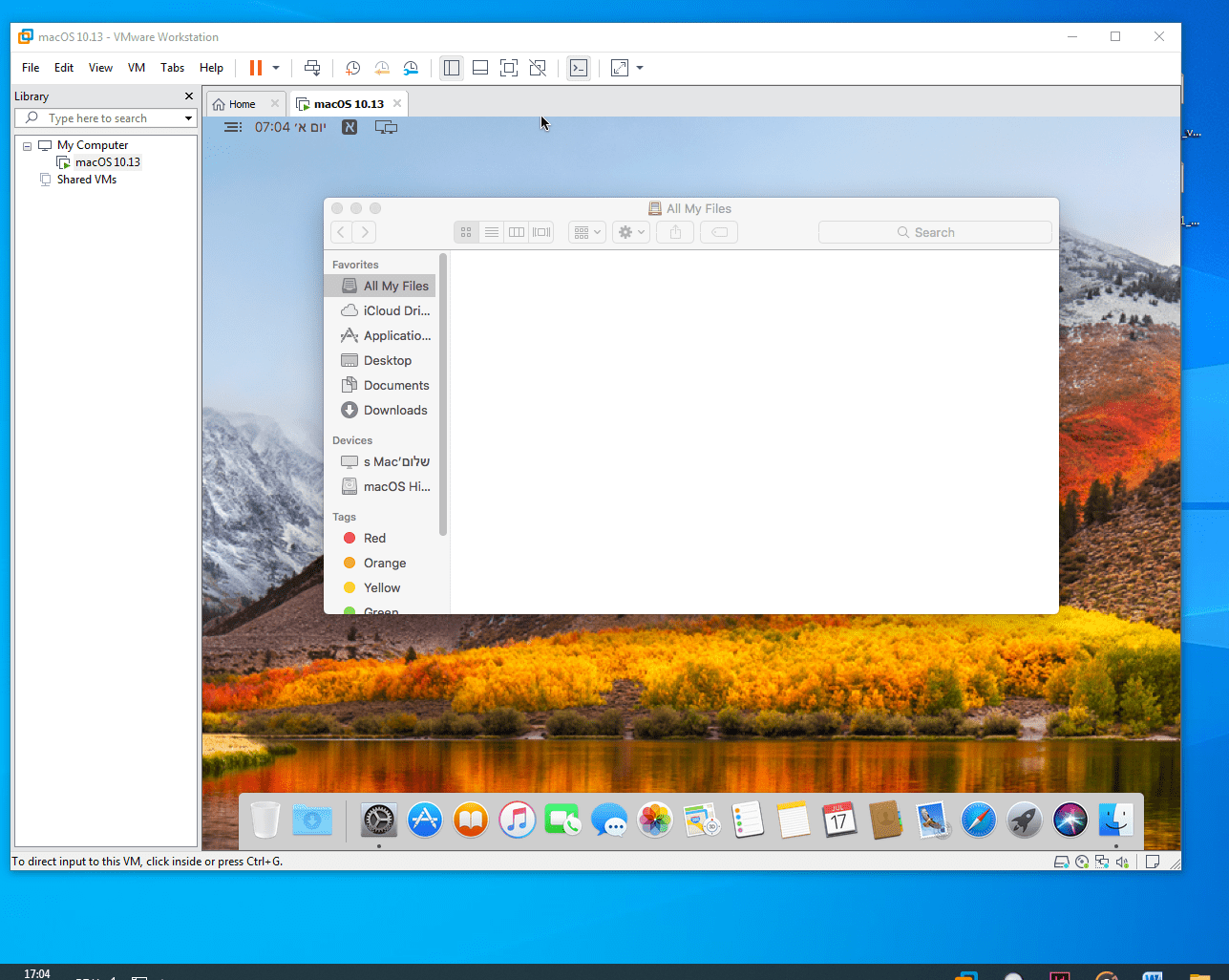Close the Library panel
Screen dimensions: 1229x980
189,96
